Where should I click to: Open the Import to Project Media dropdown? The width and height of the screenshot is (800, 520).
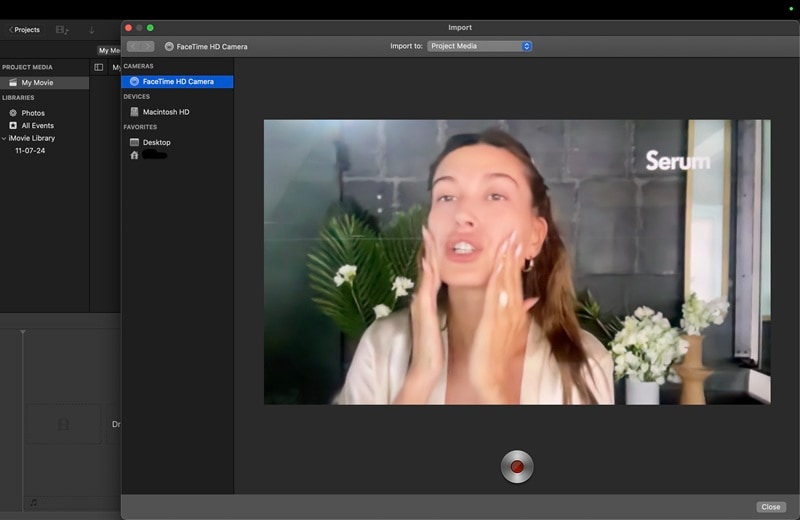coord(480,46)
